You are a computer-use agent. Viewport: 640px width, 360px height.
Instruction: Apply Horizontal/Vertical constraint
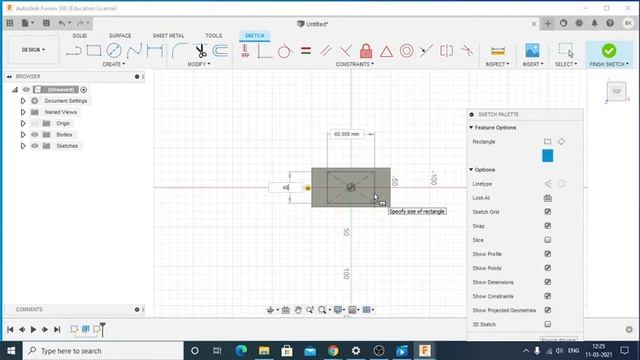click(245, 51)
